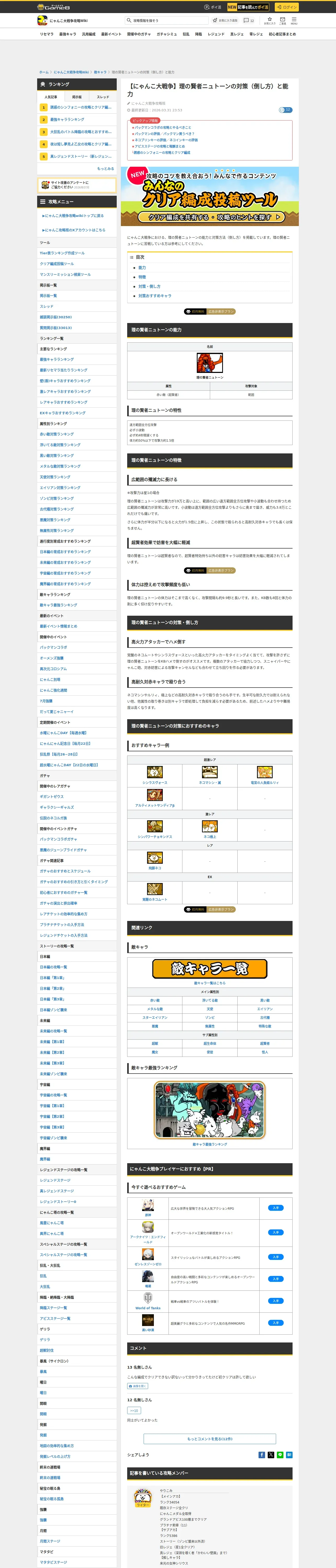336x1568 pixels.
Task: Open ギガントゼウス sidebar link
Action: (52, 797)
